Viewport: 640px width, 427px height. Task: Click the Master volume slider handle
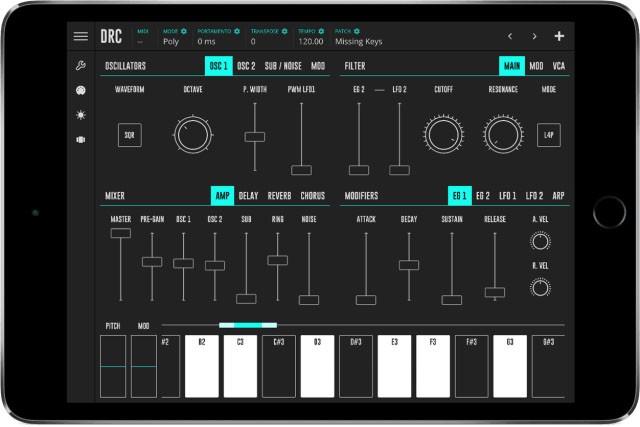click(x=121, y=233)
